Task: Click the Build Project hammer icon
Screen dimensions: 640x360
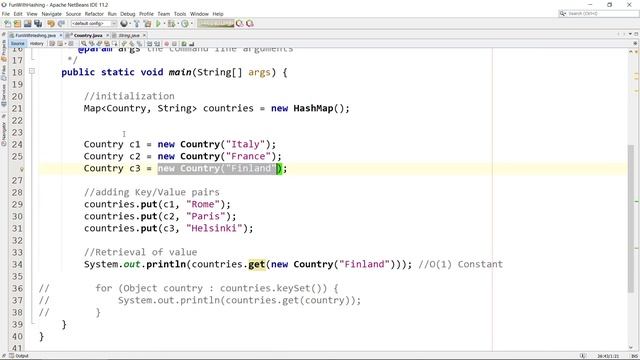Action: 137,24
